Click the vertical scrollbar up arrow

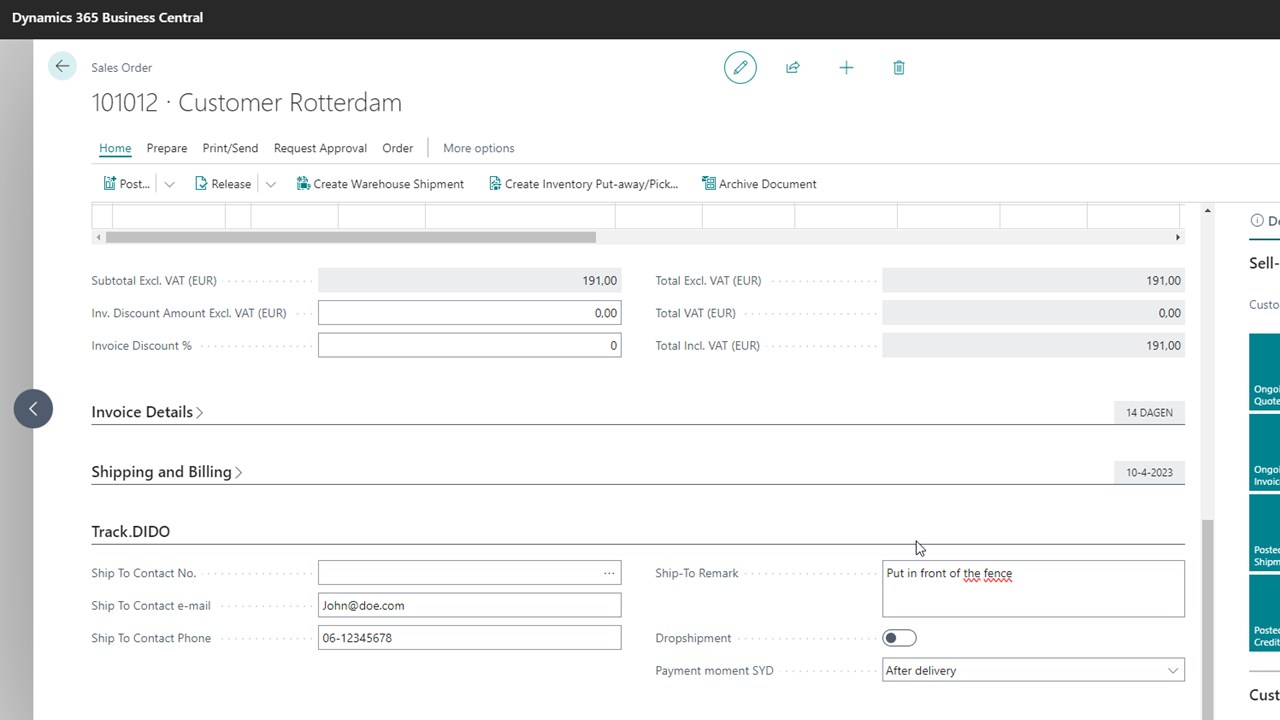(1207, 211)
